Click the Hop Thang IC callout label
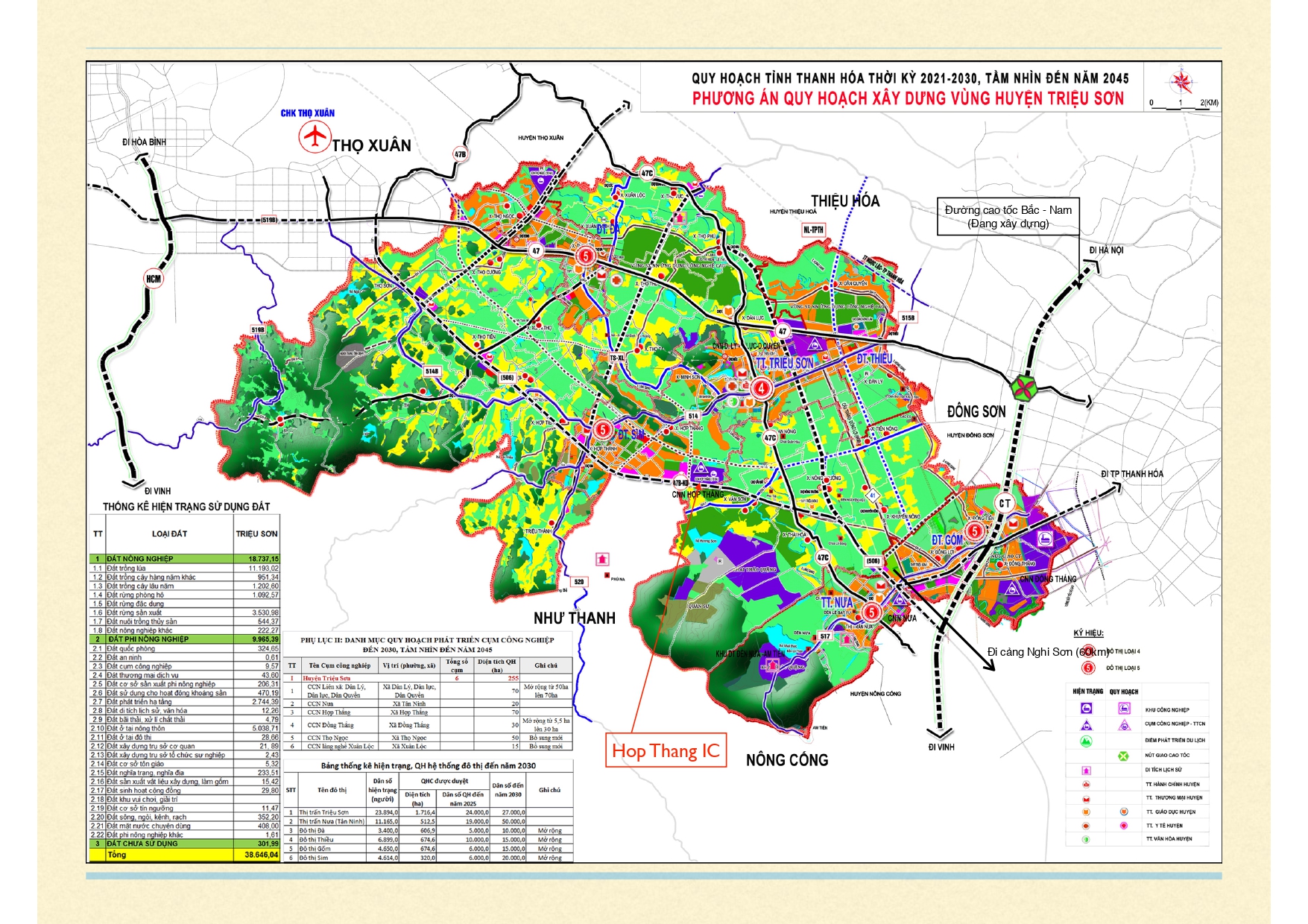Image resolution: width=1308 pixels, height=924 pixels. click(x=666, y=751)
